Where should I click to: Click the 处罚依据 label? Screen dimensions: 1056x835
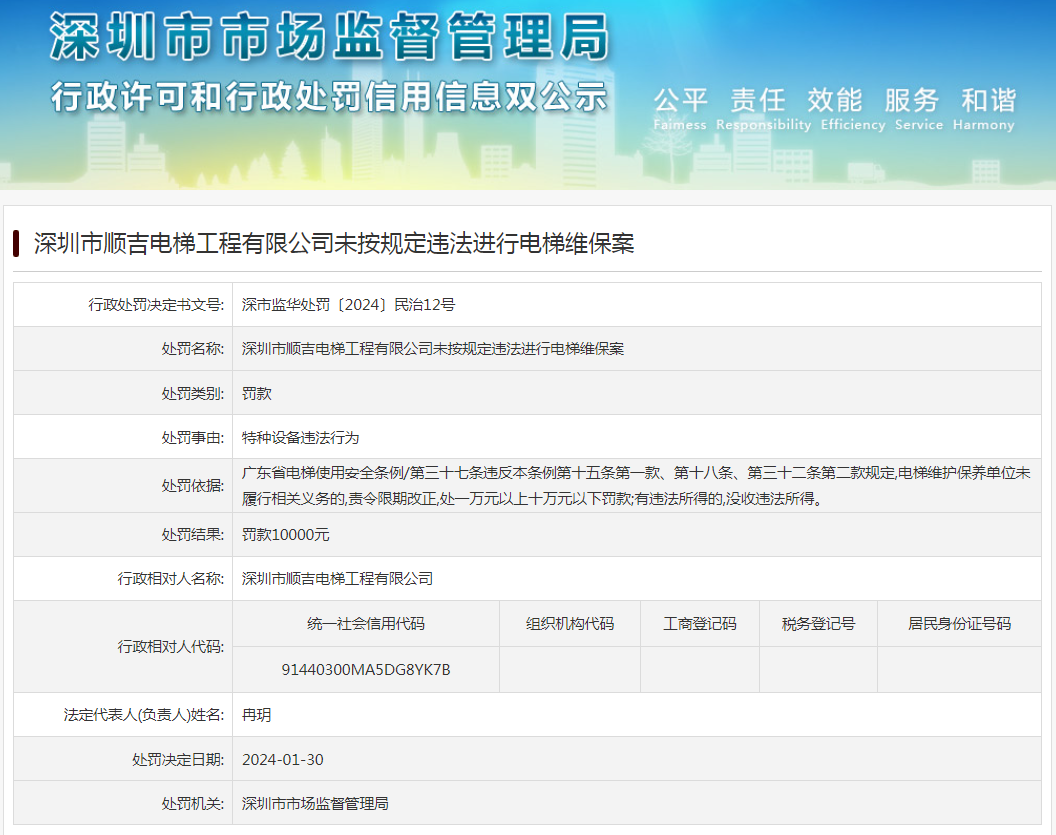pyautogui.click(x=193, y=486)
